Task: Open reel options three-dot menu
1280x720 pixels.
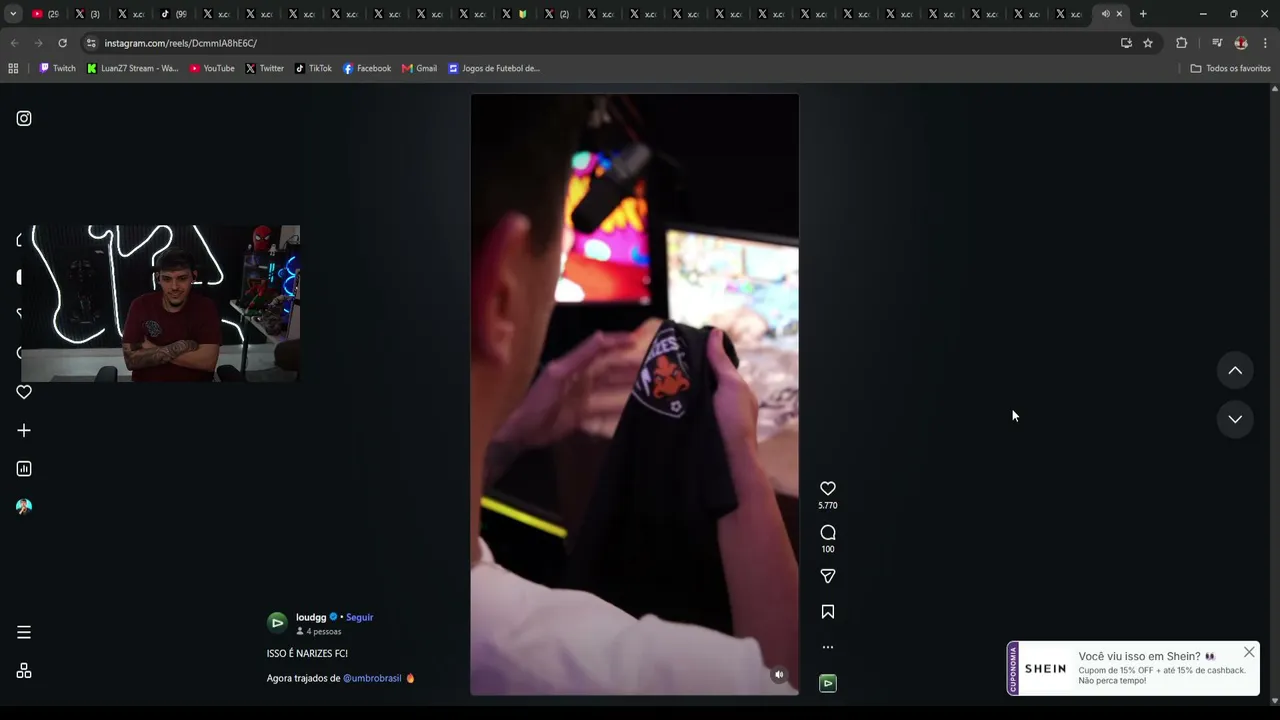Action: pyautogui.click(x=828, y=647)
